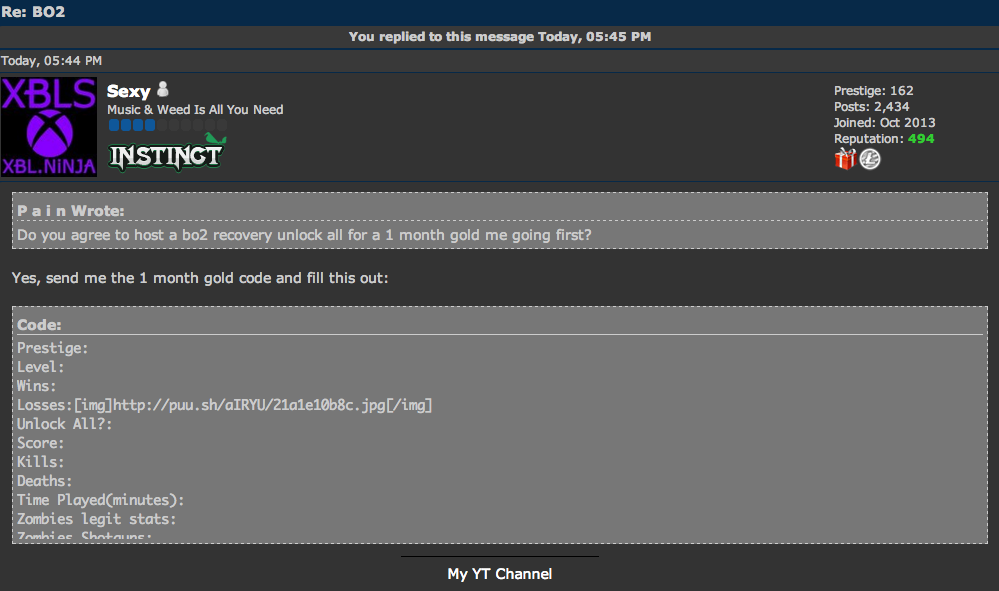Click the quoted text about bo2 recovery

click(x=303, y=235)
